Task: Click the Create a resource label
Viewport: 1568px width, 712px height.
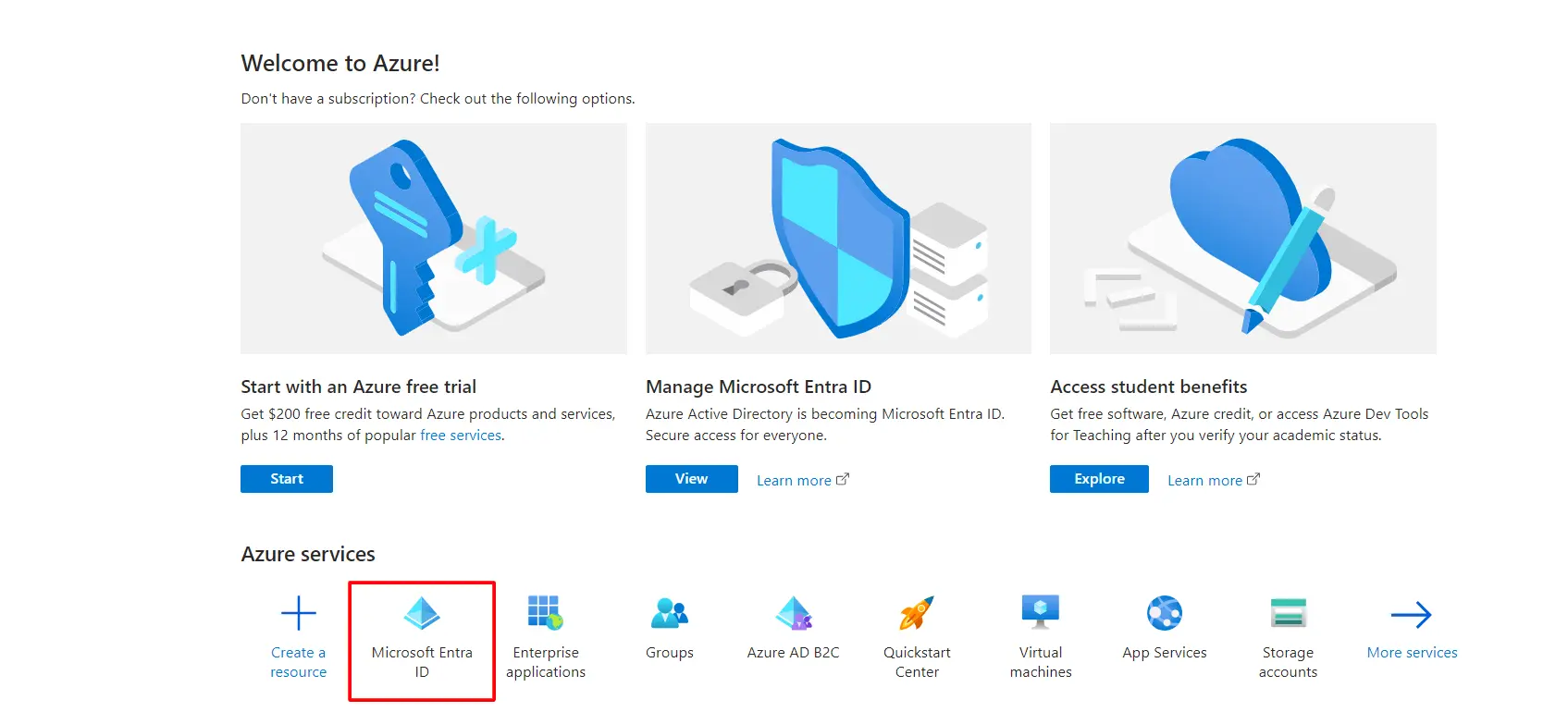Action: [298, 662]
